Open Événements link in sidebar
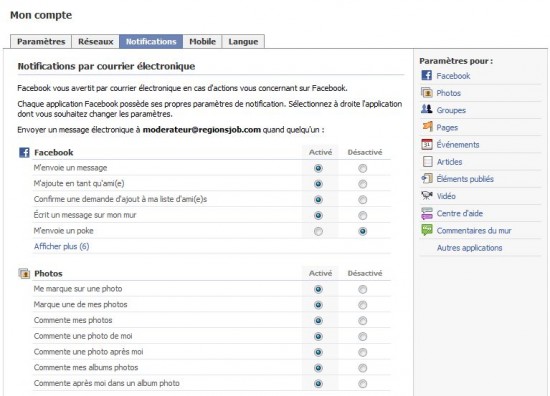Viewport: 550px width, 396px height. (458, 145)
